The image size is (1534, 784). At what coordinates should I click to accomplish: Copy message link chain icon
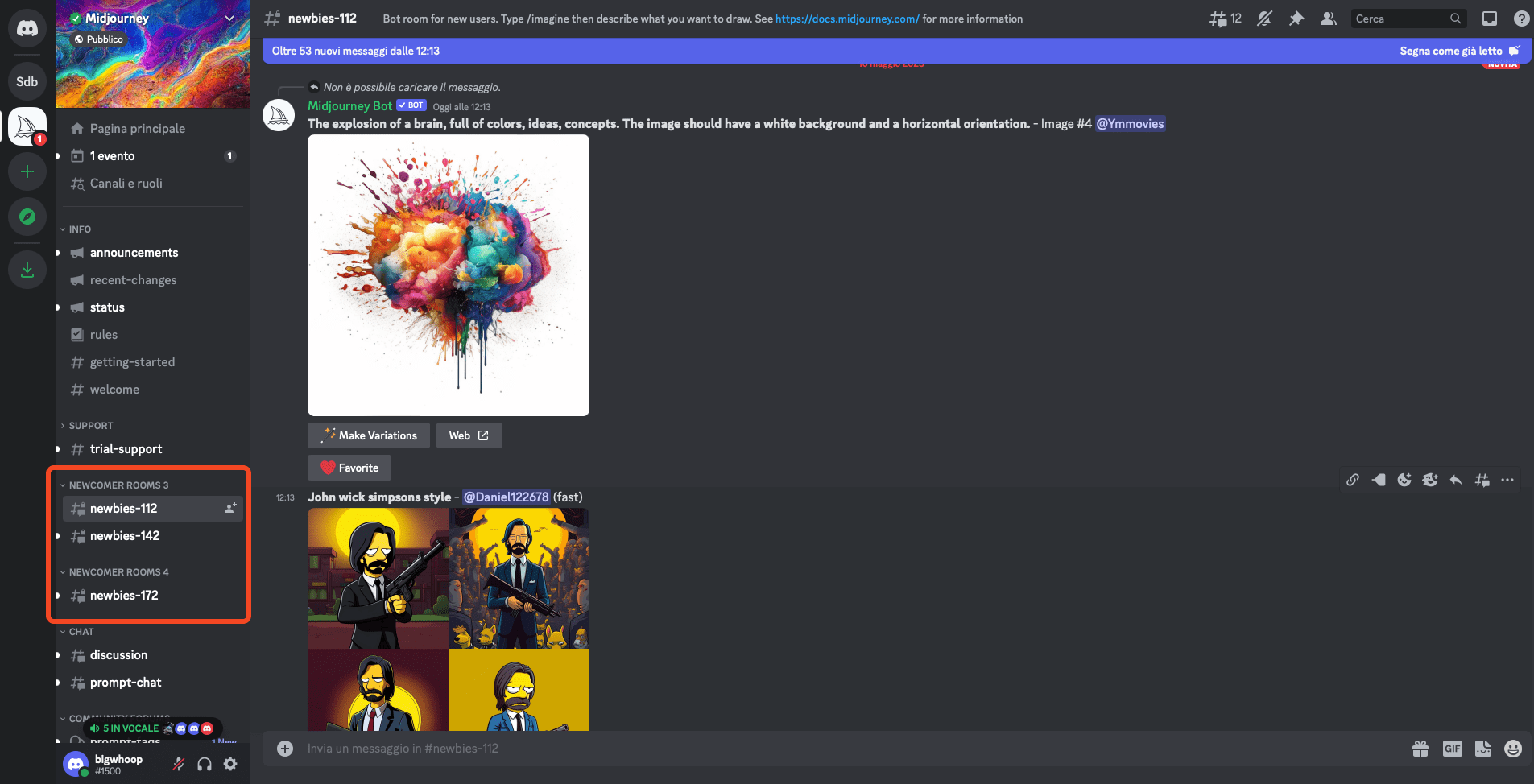click(1353, 480)
